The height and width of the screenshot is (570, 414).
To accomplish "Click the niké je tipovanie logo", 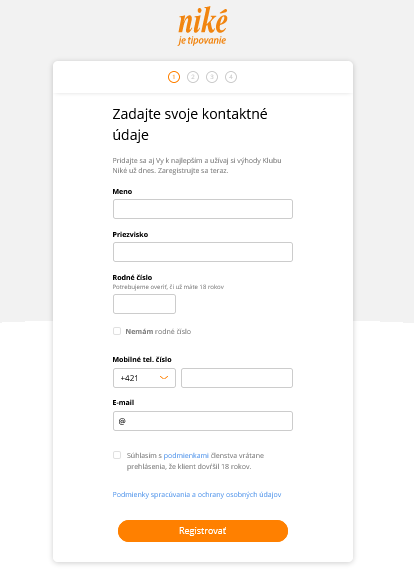I will coord(202,27).
